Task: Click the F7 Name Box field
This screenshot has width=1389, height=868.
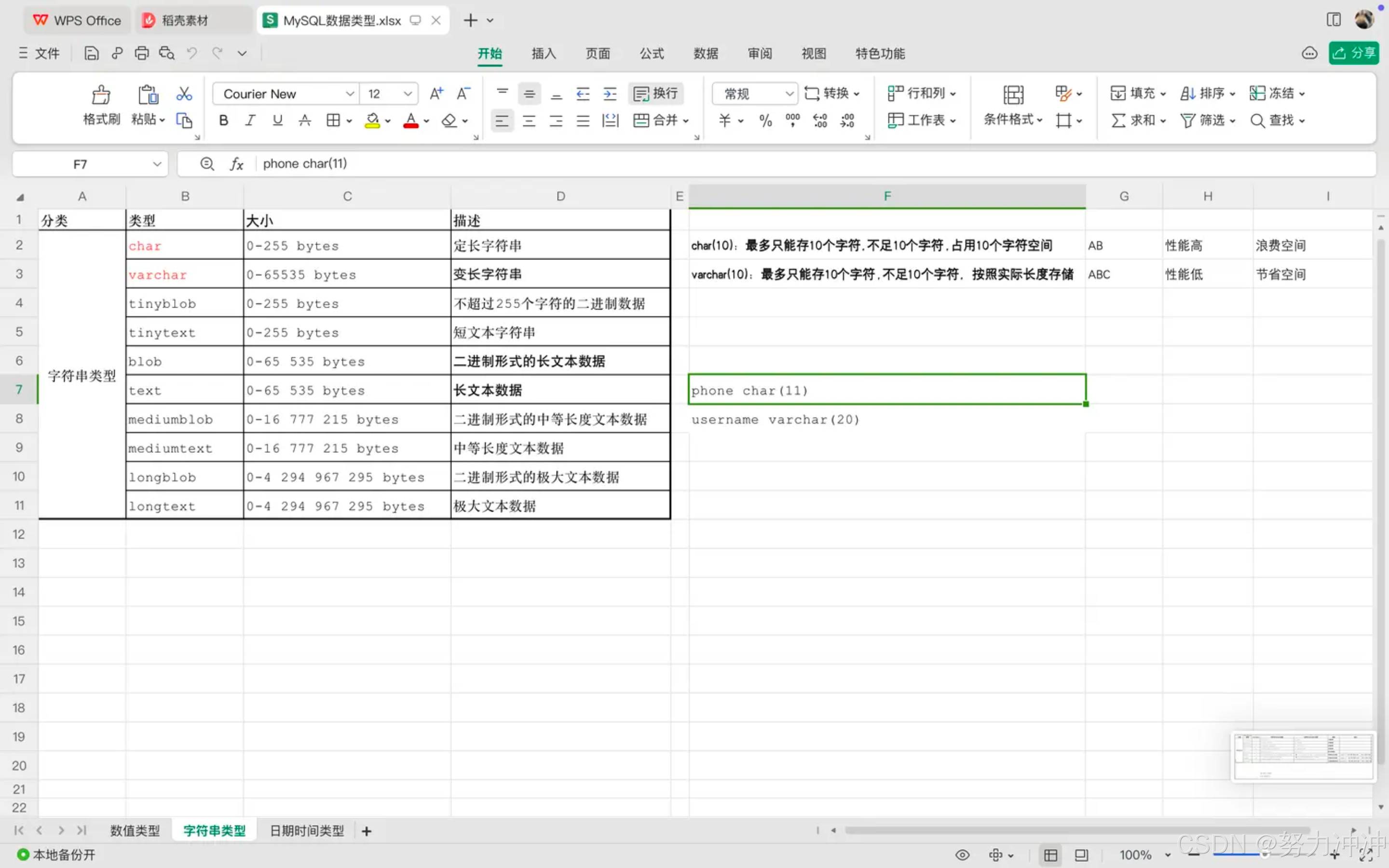Action: 81,164
